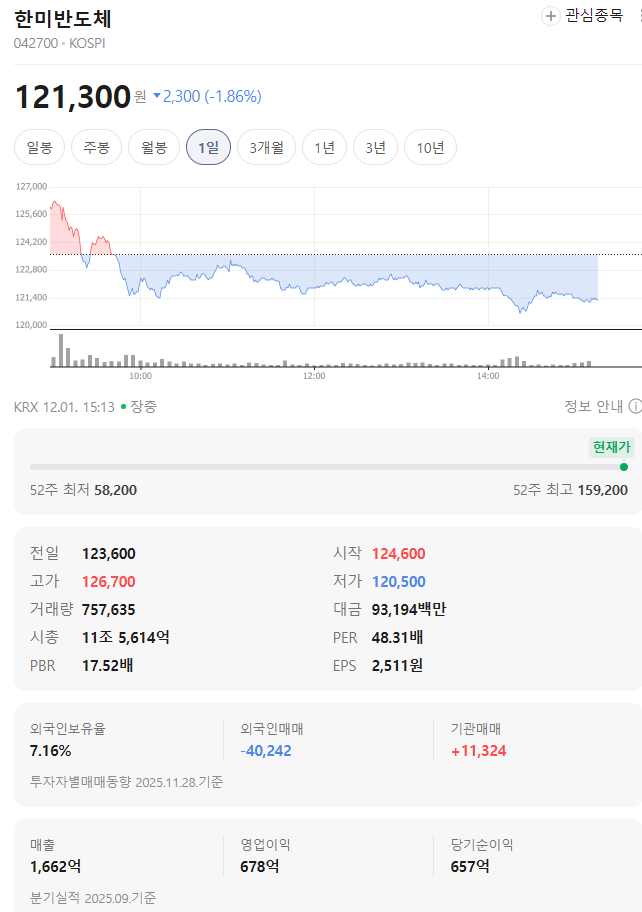The height and width of the screenshot is (912, 642).
Task: Select the 월봉 chart tab
Action: [x=154, y=147]
